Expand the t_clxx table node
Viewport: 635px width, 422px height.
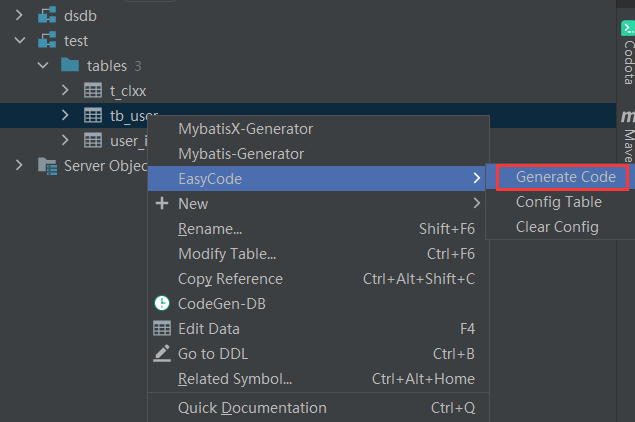coord(65,90)
